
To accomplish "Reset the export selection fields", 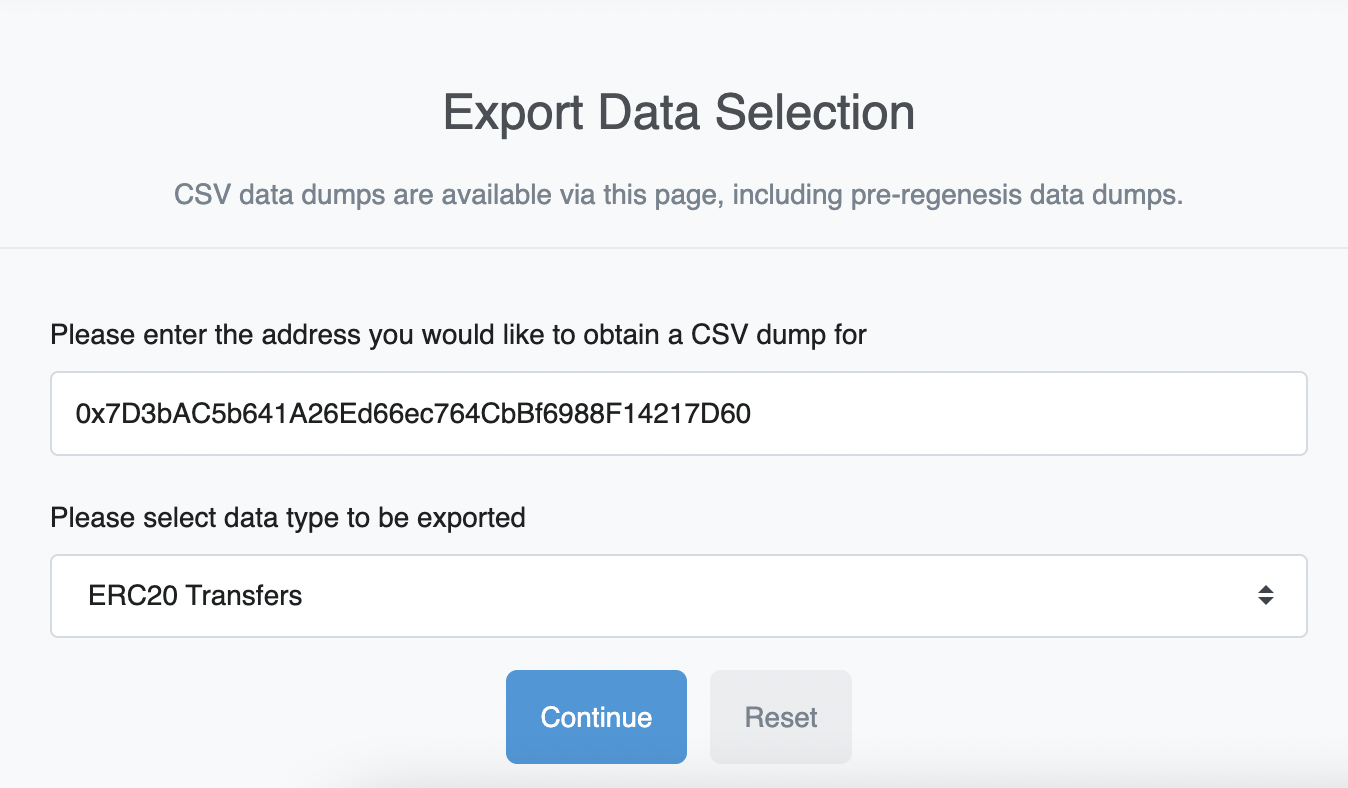I will coord(780,716).
